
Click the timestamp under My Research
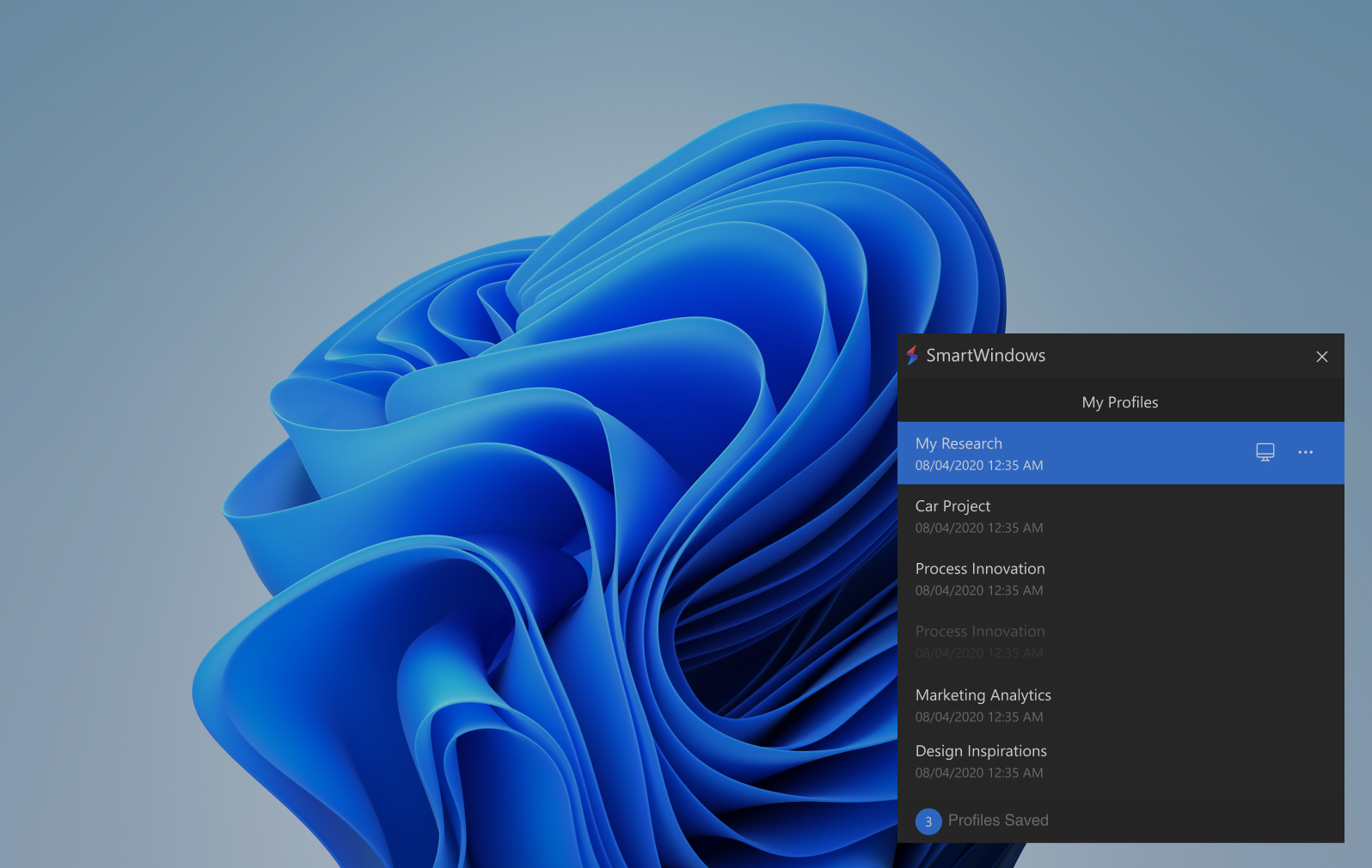(x=979, y=466)
